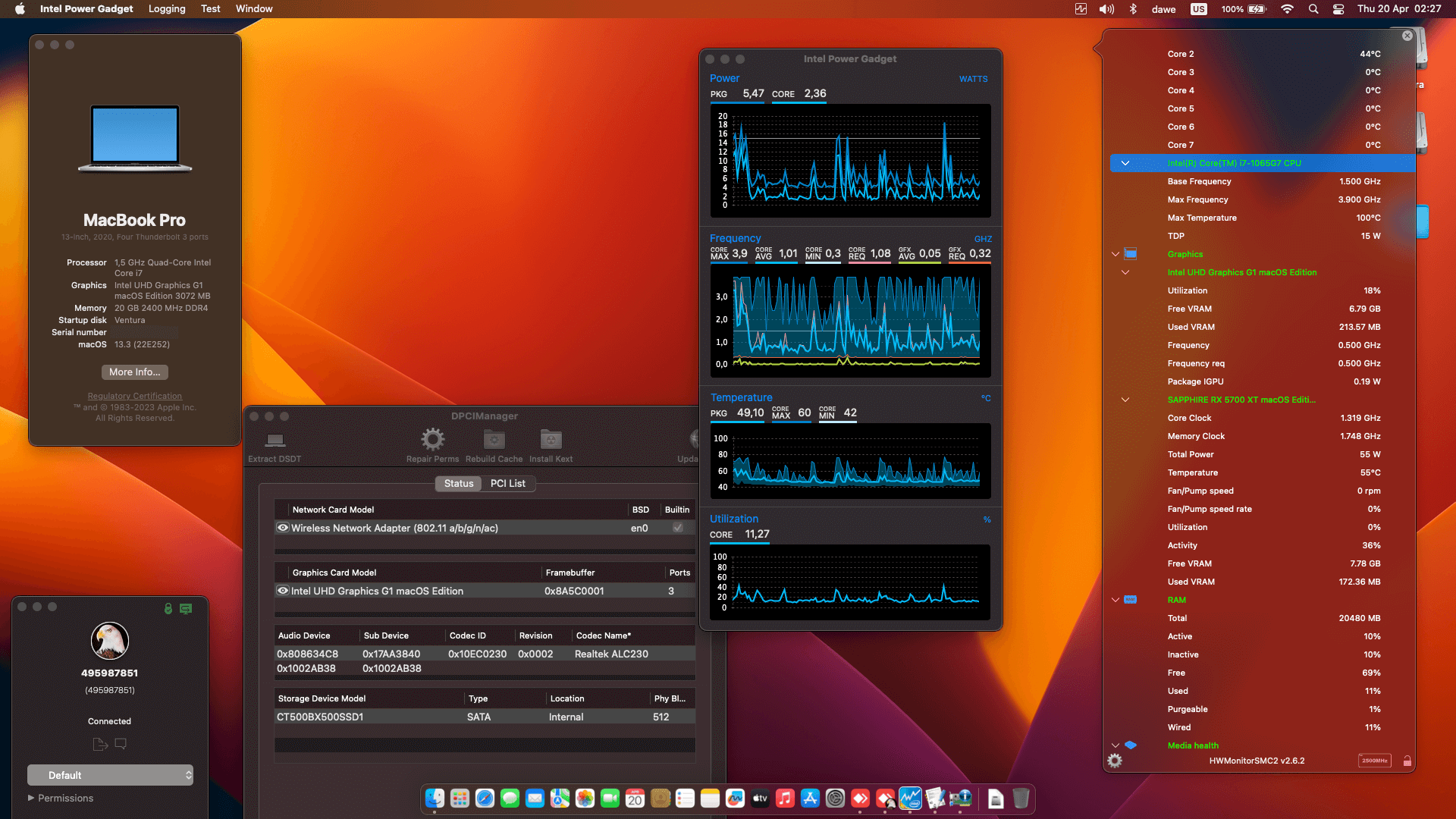Click the Wi-Fi status icon

click(x=1287, y=9)
